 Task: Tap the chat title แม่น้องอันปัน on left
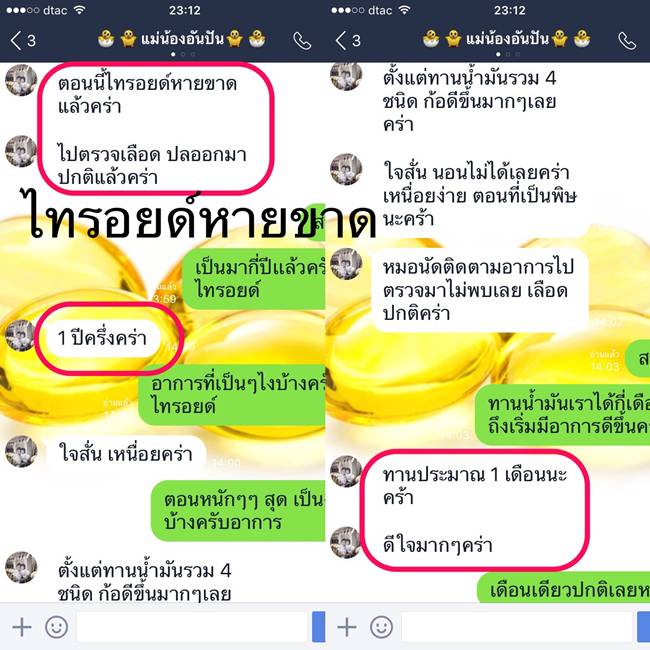[x=182, y=39]
